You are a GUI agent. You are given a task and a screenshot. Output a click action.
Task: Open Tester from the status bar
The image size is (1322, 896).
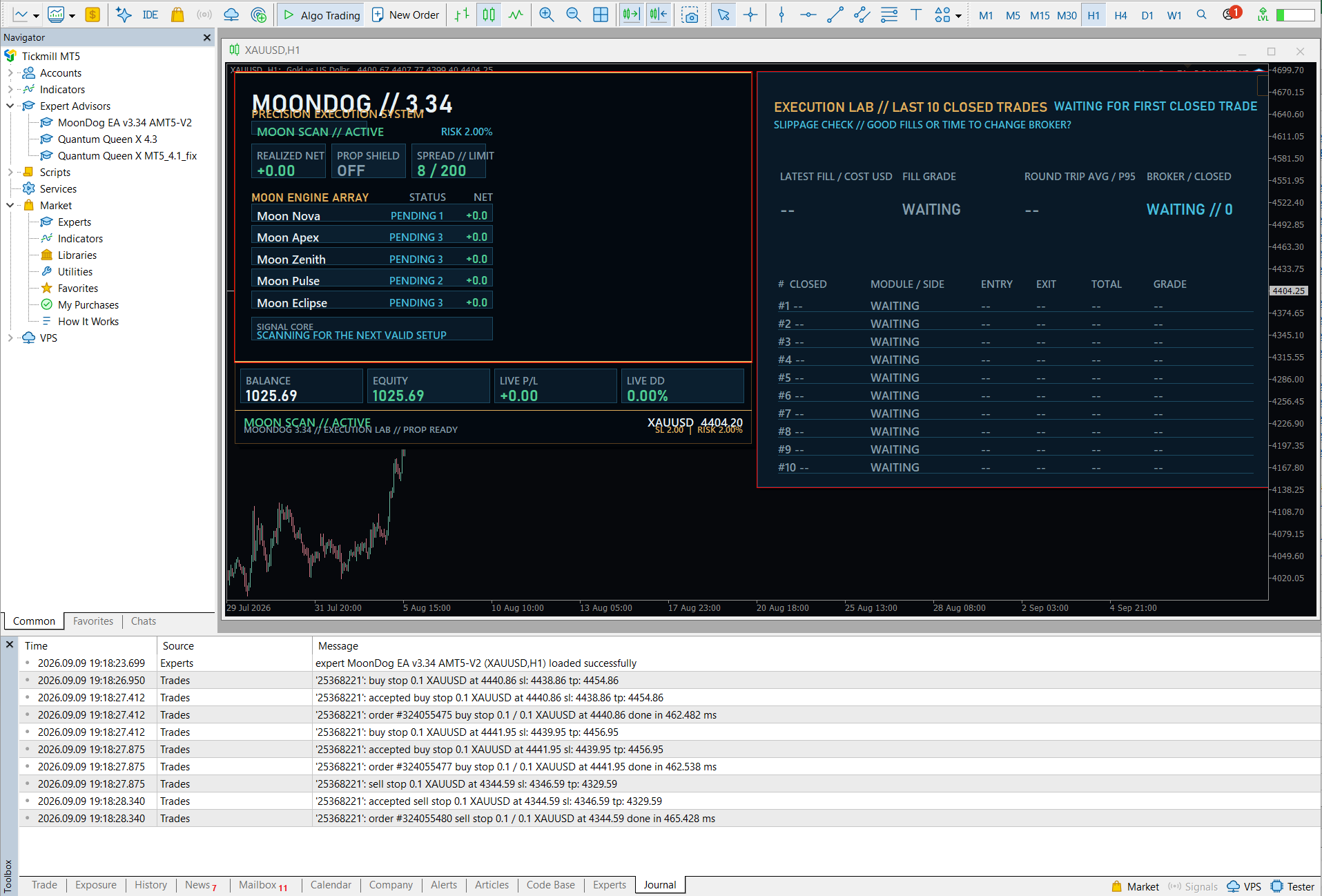(x=1293, y=886)
